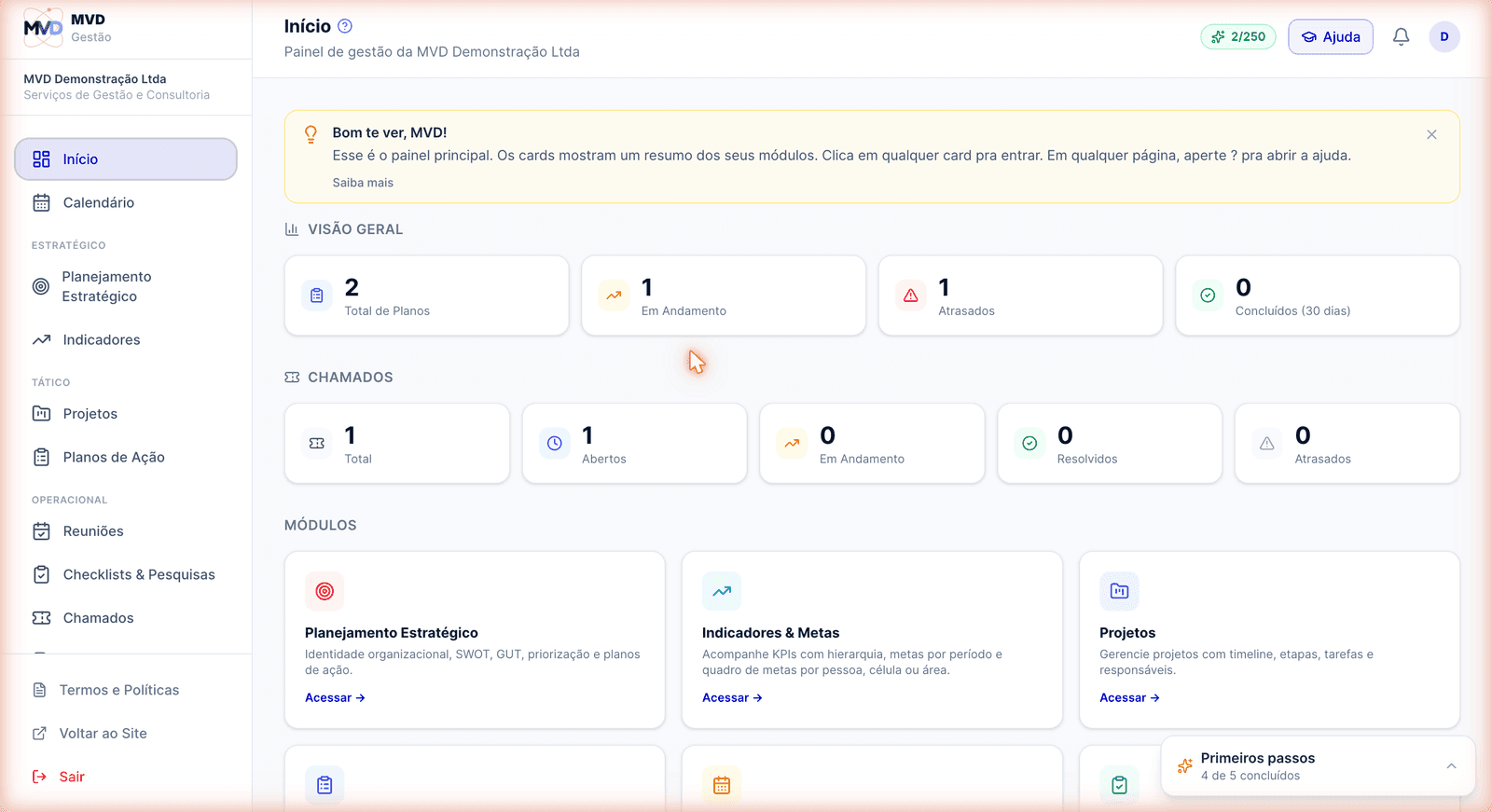The image size is (1492, 812).
Task: Click the Chamados Em Andamento trend icon
Action: [x=792, y=444]
